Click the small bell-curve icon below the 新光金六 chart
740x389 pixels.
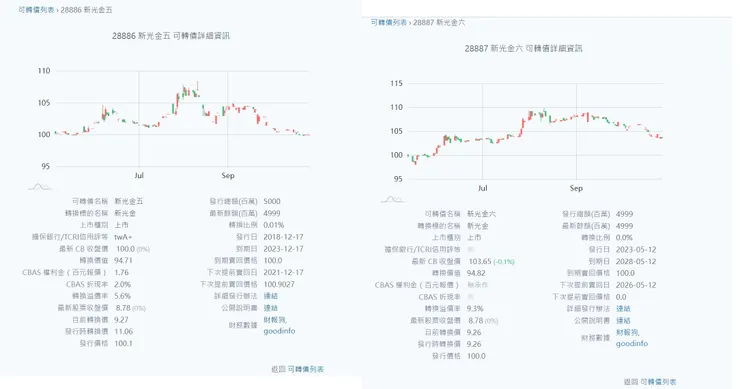coord(393,200)
